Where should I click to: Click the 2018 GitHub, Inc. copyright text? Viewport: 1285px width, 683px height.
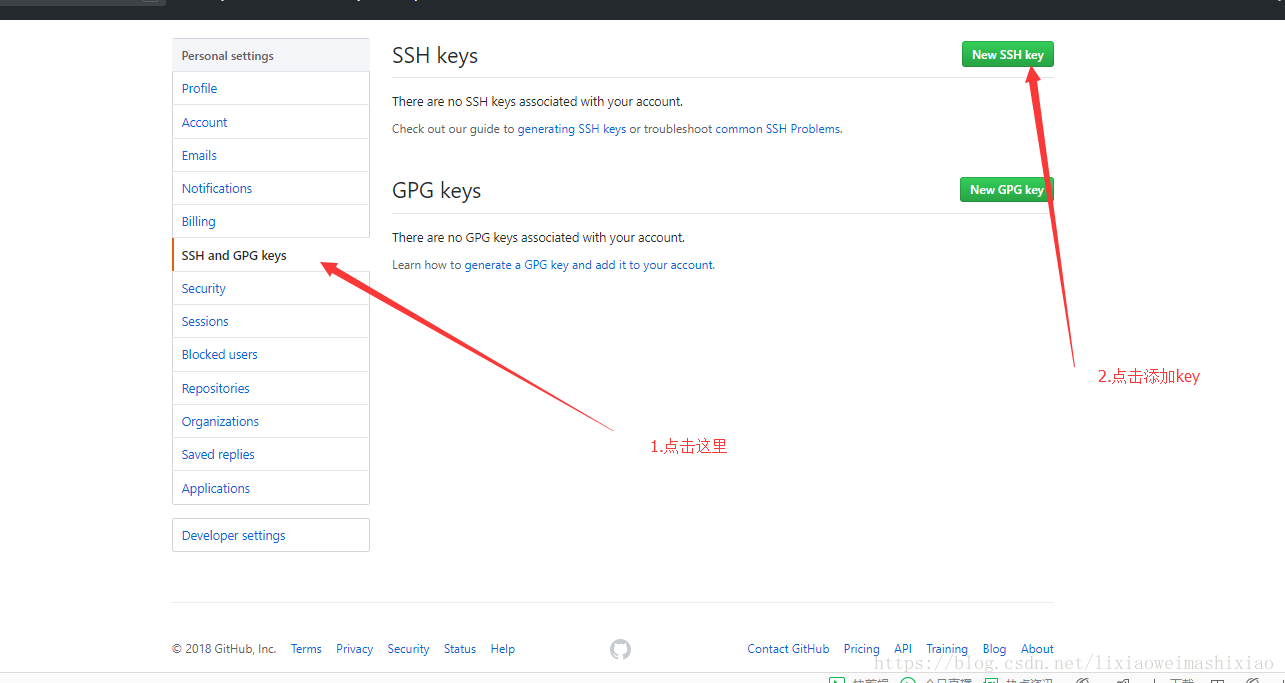224,649
